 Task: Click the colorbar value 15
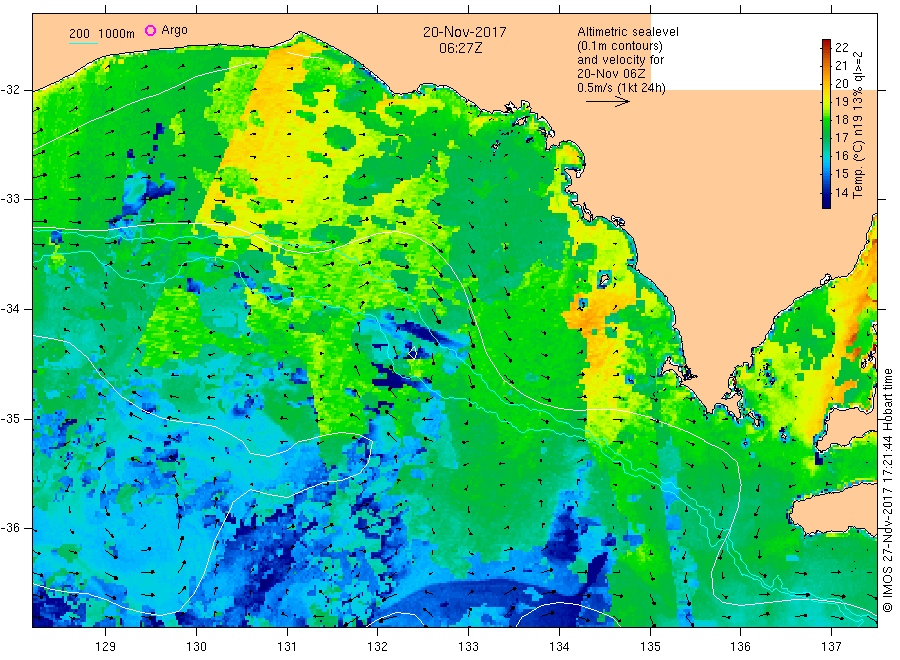point(841,174)
